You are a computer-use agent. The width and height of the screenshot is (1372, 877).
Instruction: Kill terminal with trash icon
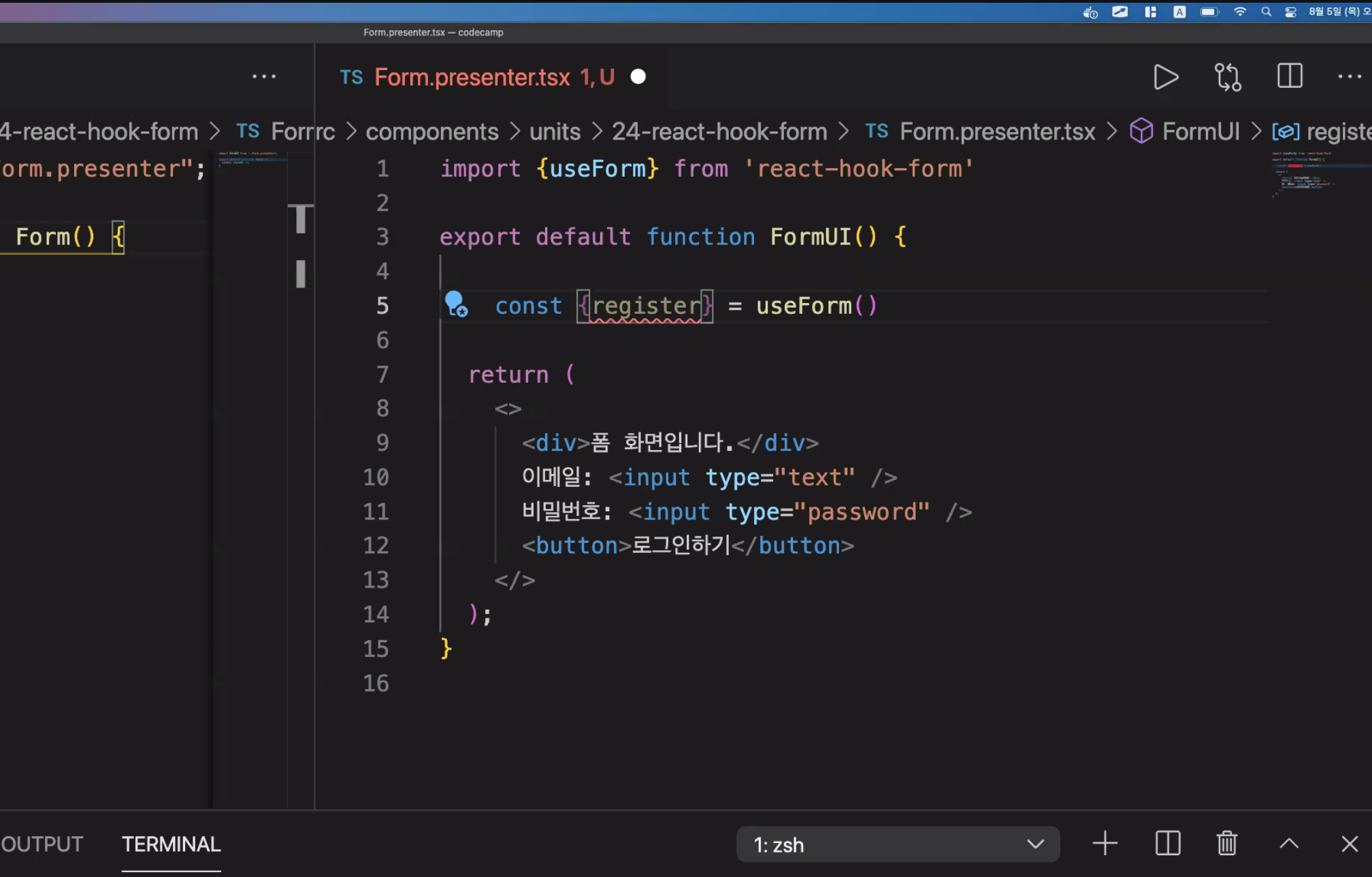tap(1226, 844)
